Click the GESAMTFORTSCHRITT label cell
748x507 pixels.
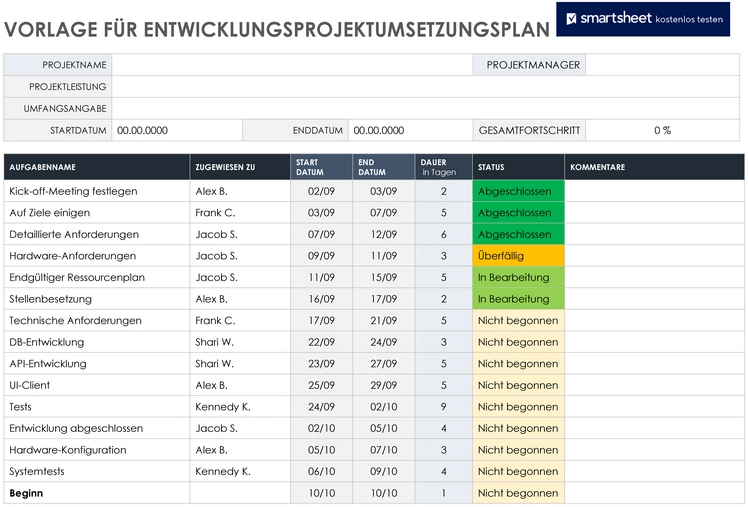click(530, 130)
